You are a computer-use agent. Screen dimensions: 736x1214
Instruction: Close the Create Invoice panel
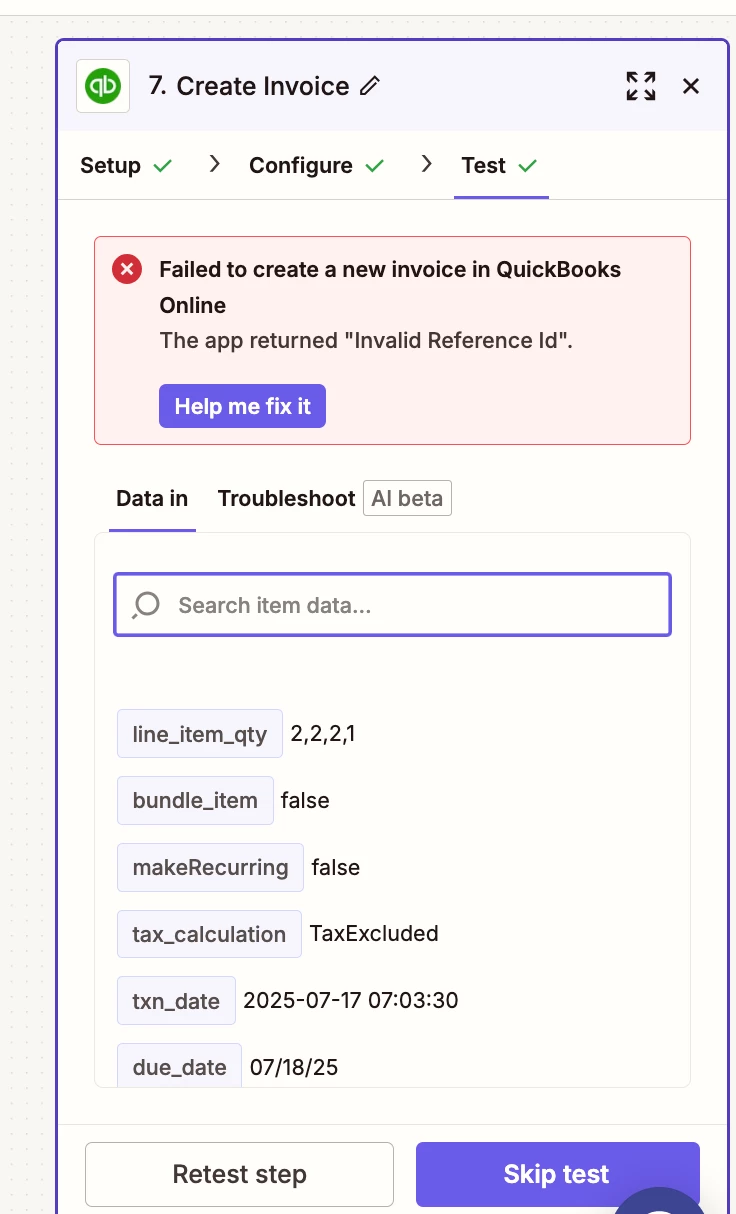(x=691, y=86)
